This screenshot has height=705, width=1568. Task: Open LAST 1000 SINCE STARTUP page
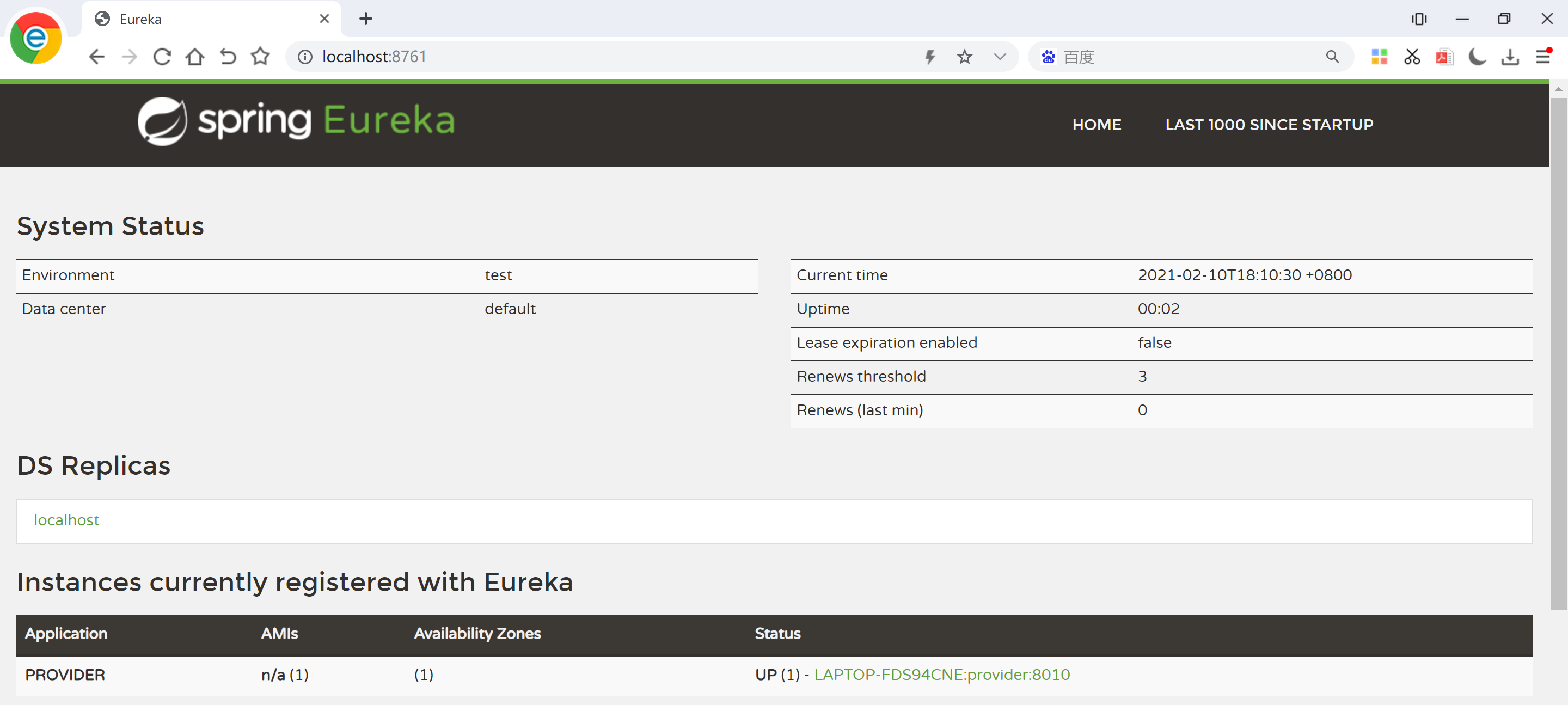[x=1269, y=125]
